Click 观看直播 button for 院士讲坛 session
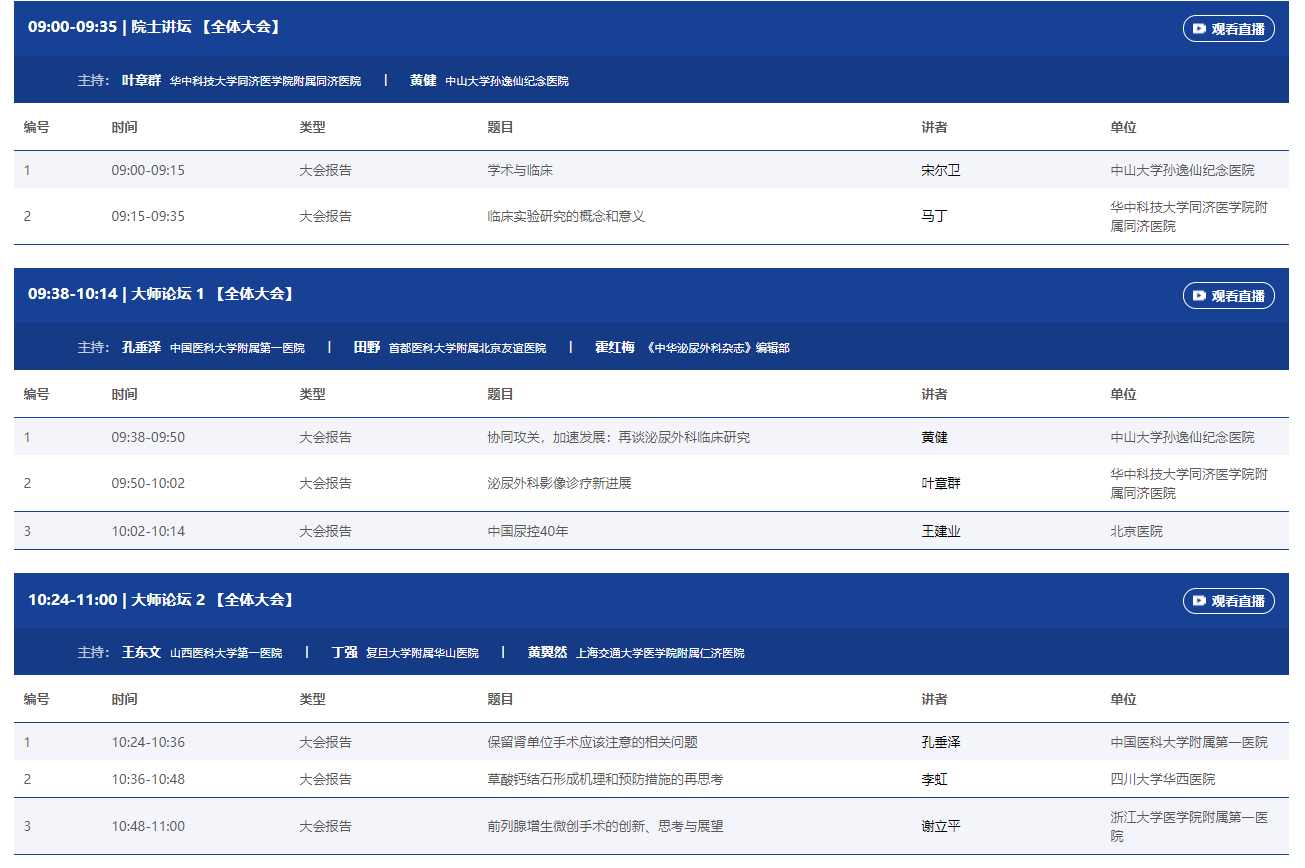1305x868 pixels. pyautogui.click(x=1228, y=29)
